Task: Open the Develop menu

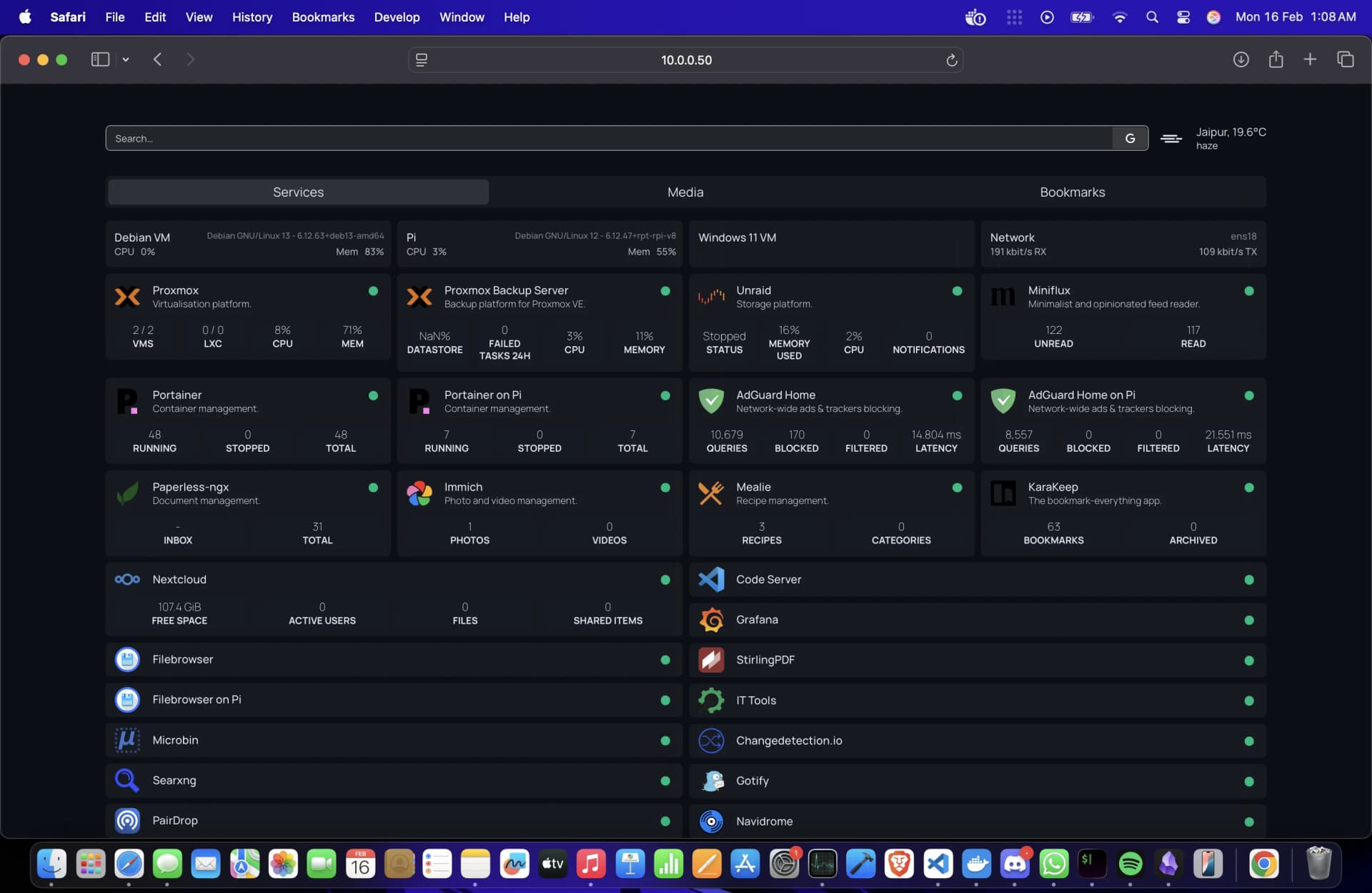Action: (x=397, y=17)
